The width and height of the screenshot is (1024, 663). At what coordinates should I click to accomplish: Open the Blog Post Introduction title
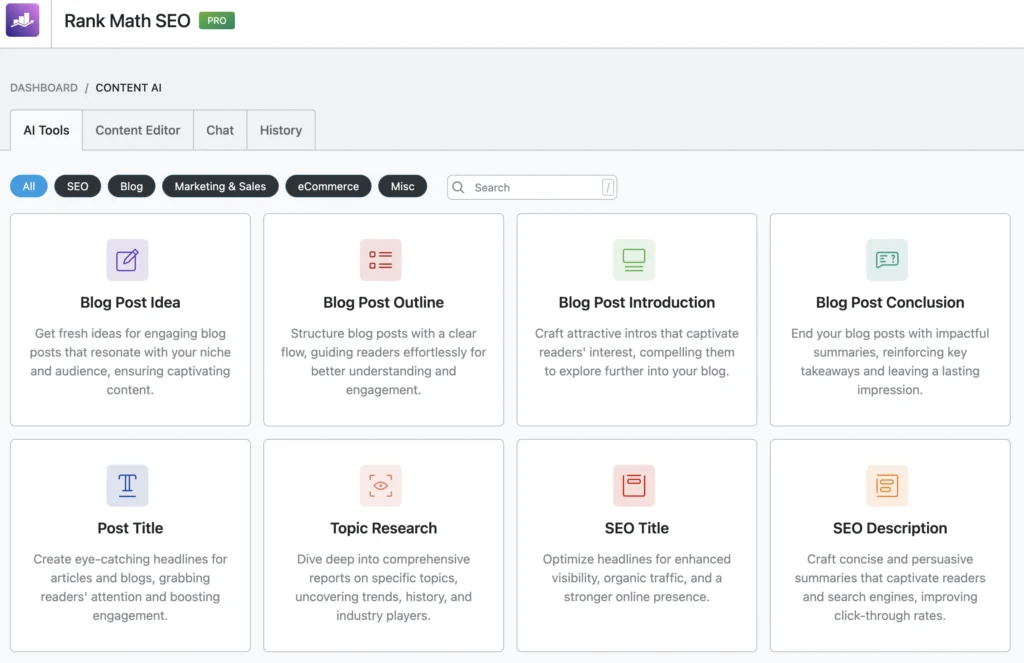[x=637, y=302]
